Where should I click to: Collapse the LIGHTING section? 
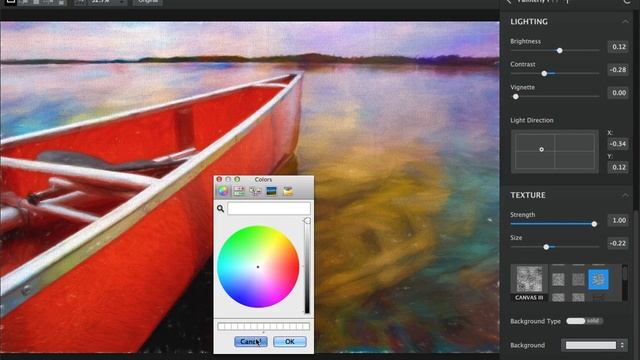coord(625,22)
